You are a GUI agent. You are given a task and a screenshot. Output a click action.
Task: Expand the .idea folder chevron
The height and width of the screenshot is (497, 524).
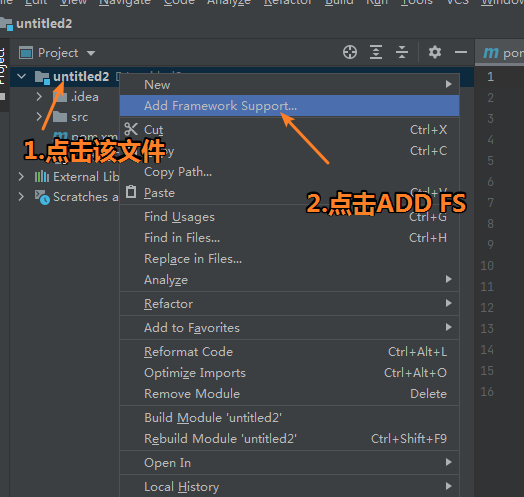(x=39, y=97)
